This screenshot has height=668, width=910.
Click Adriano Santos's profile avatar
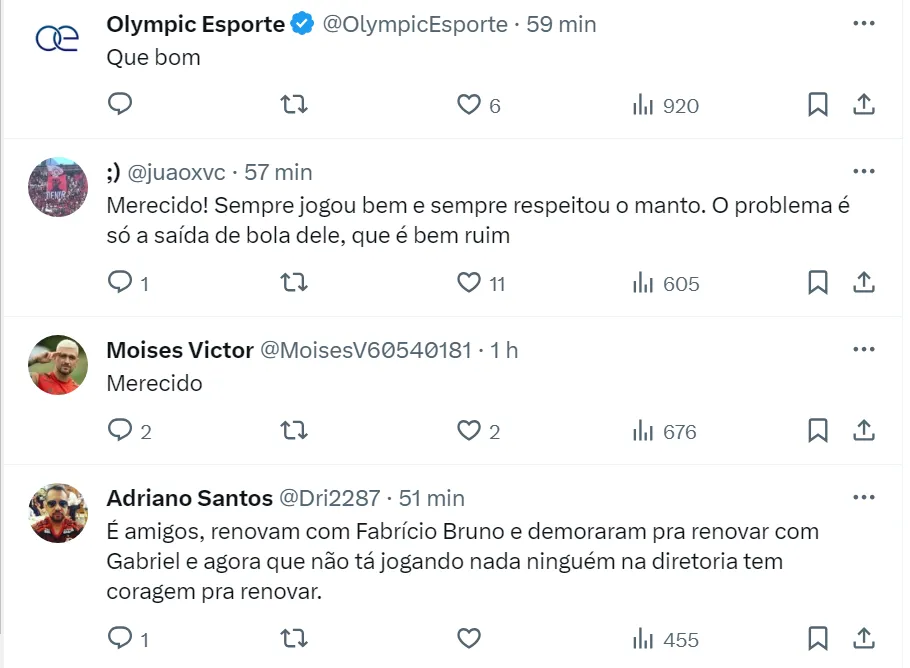[58, 512]
